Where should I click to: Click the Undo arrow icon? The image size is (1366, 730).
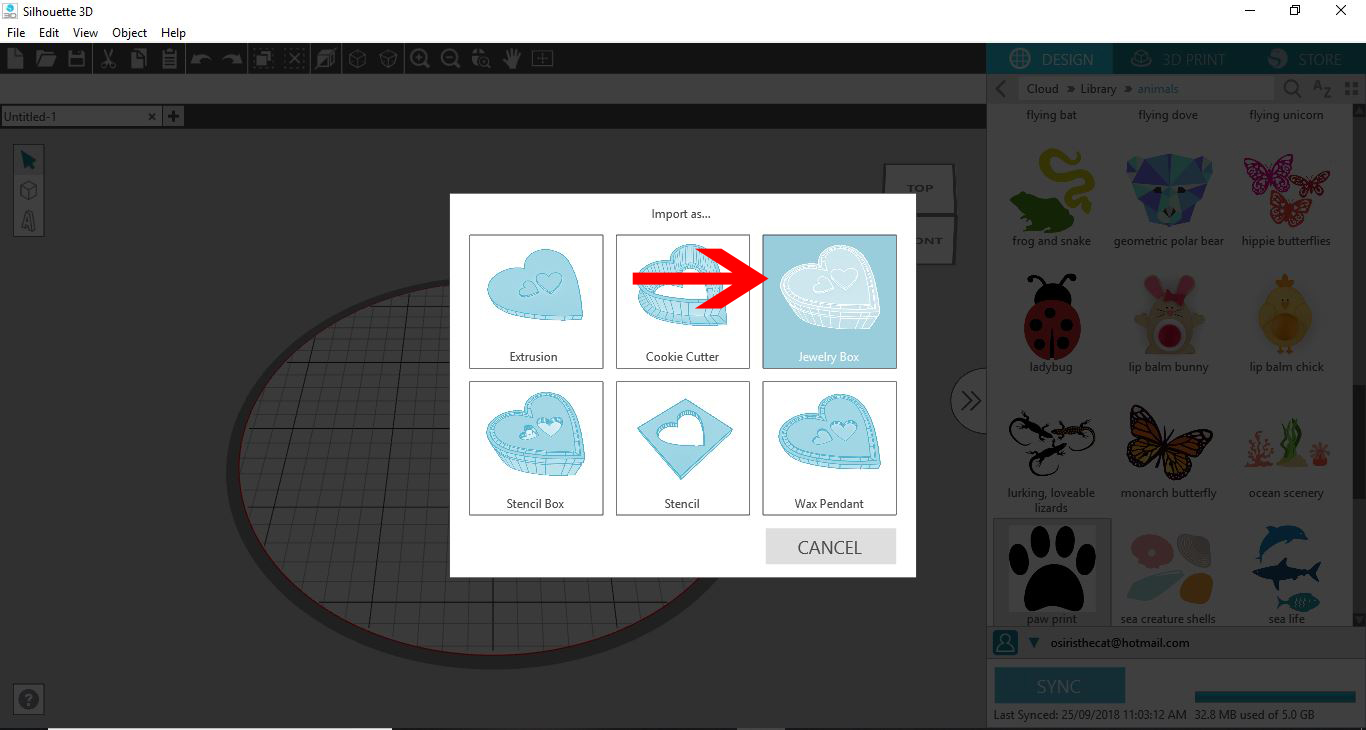click(x=201, y=59)
